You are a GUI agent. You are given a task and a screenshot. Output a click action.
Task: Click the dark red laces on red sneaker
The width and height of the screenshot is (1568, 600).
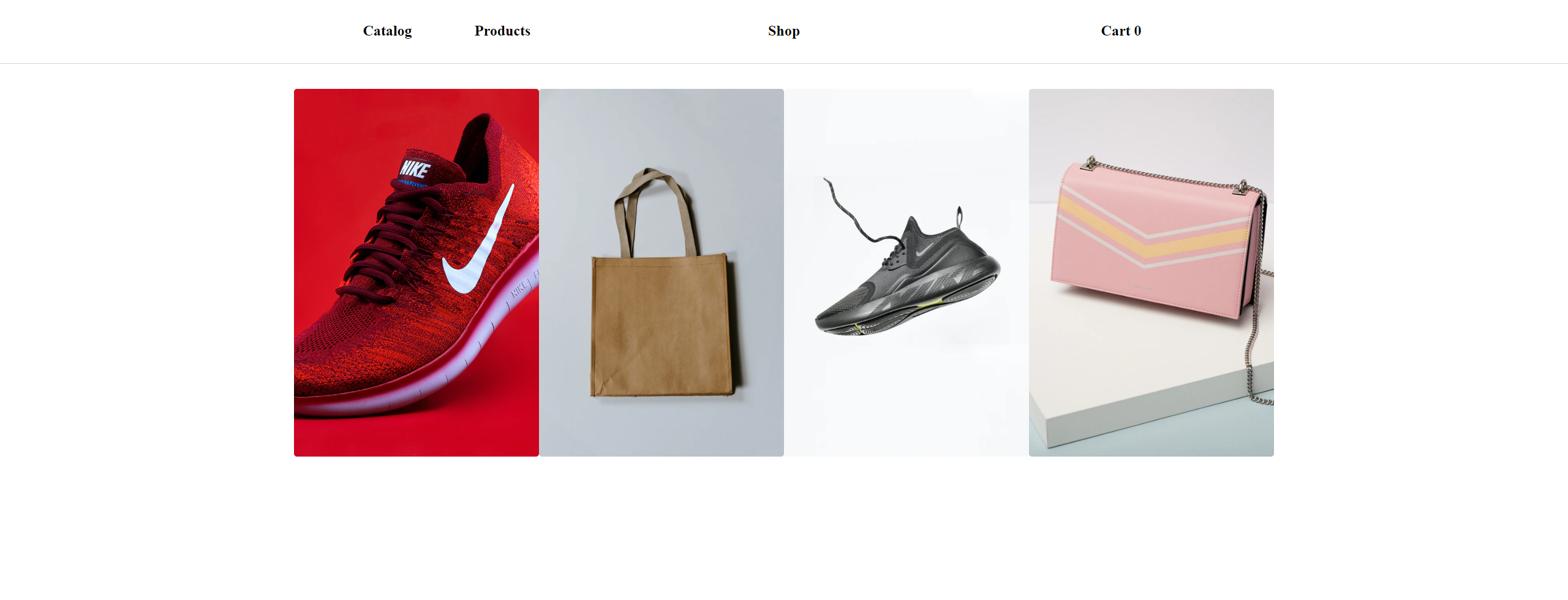[x=392, y=245]
